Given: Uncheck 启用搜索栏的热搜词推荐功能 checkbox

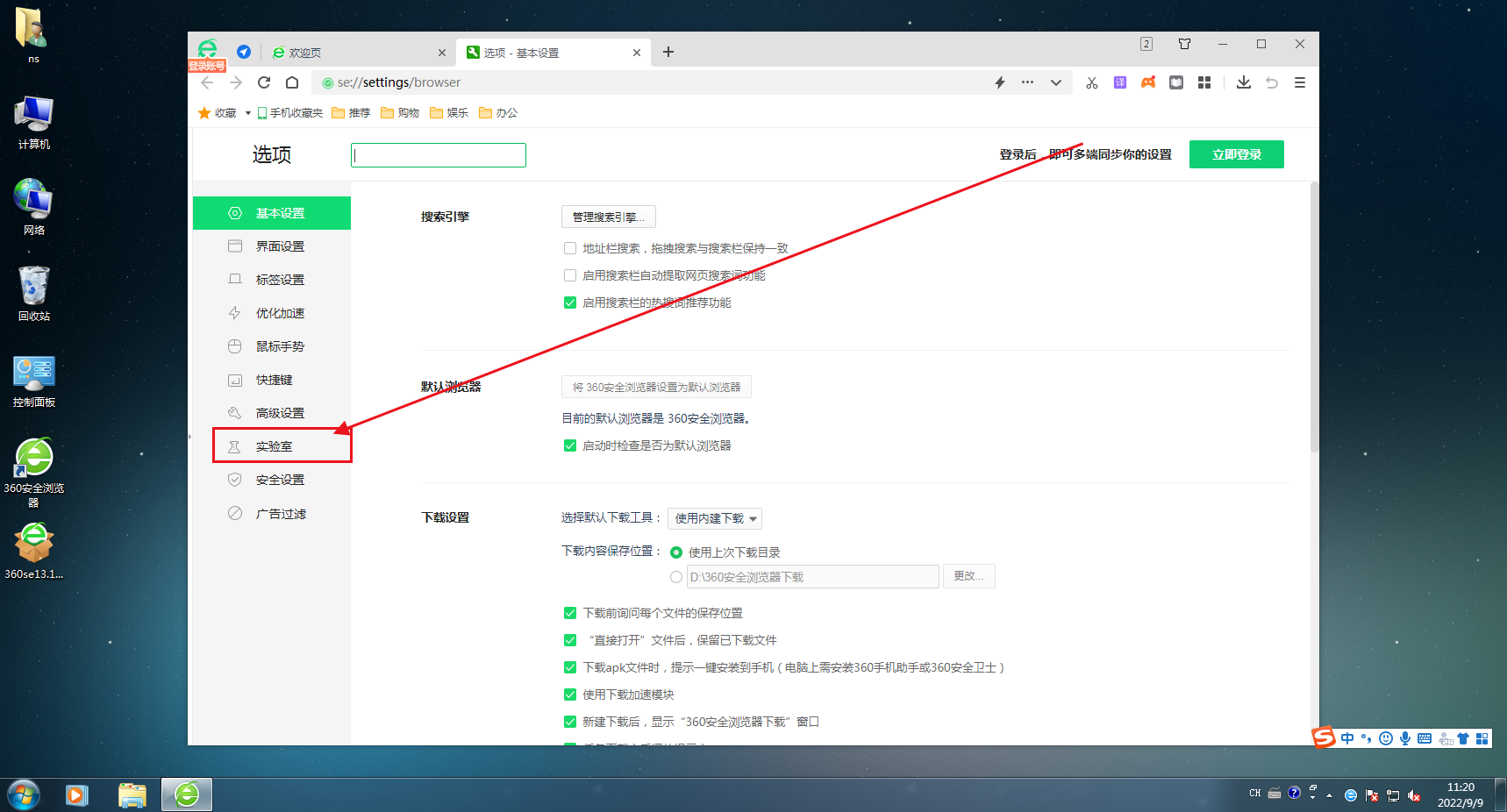Looking at the screenshot, I should coord(570,303).
